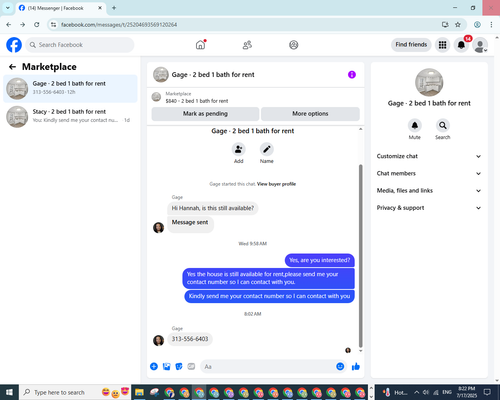The height and width of the screenshot is (400, 500).
Task: Open account profile avatar menu
Action: [480, 45]
